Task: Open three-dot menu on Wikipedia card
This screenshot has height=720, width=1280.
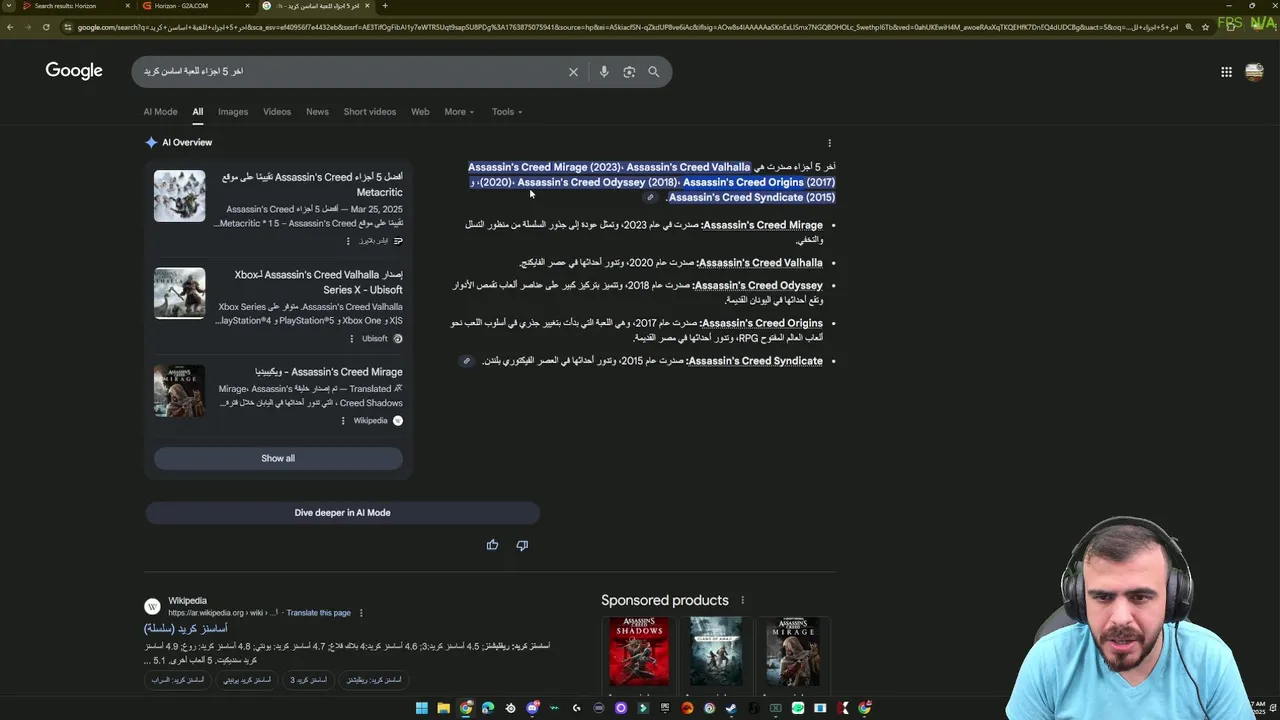Action: (343, 421)
